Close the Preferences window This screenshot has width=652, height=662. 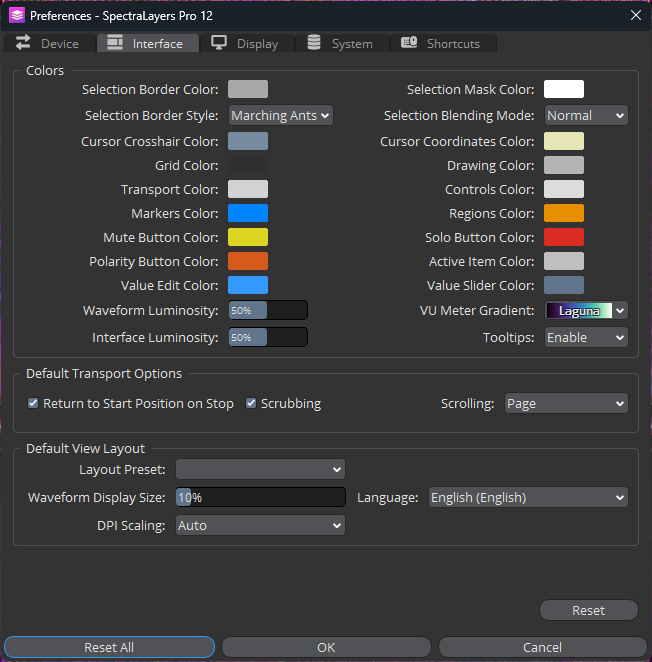coord(636,16)
